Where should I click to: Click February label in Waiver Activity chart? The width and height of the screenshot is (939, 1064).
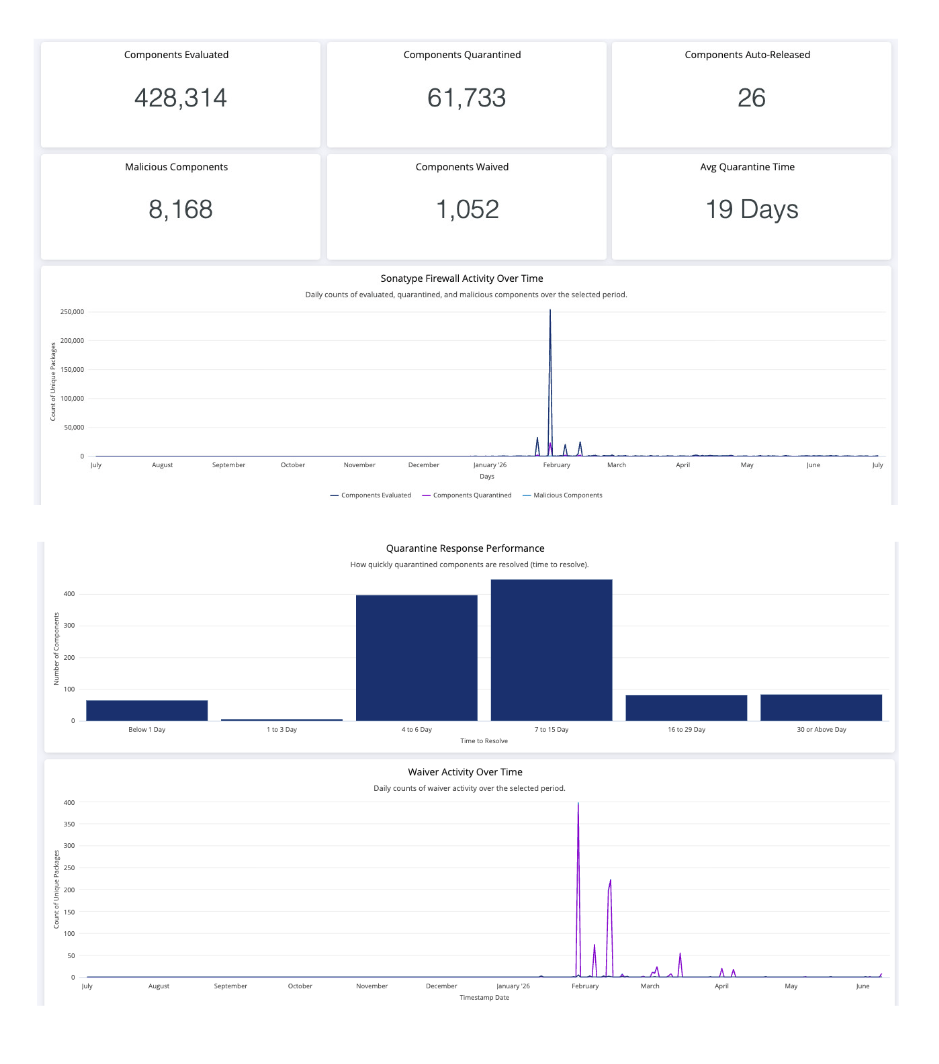click(585, 986)
